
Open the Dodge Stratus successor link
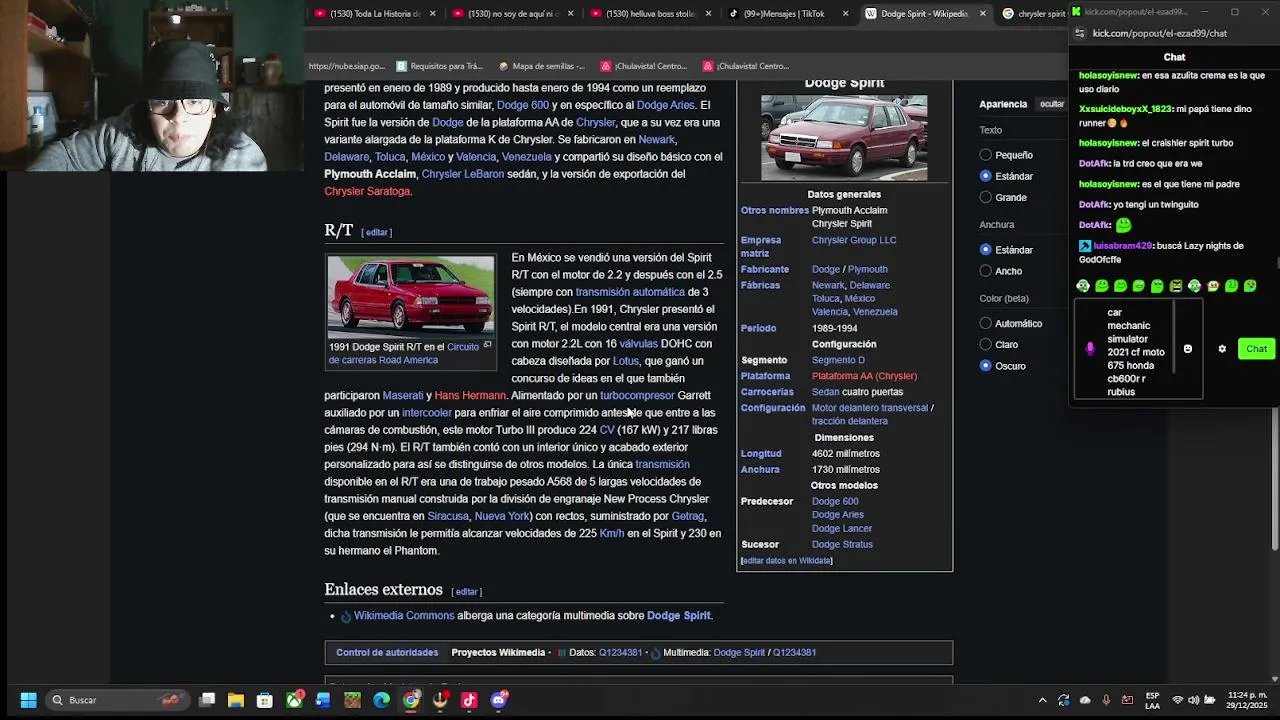coord(842,544)
